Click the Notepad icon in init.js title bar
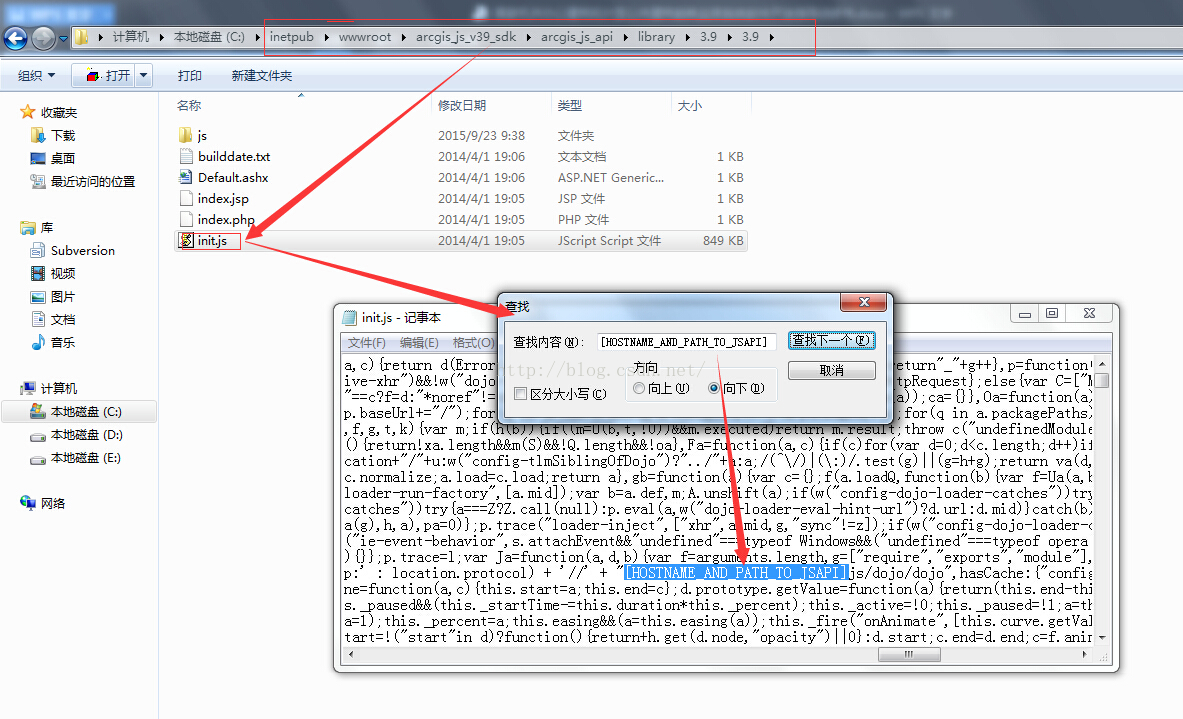This screenshot has height=719, width=1183. 349,318
